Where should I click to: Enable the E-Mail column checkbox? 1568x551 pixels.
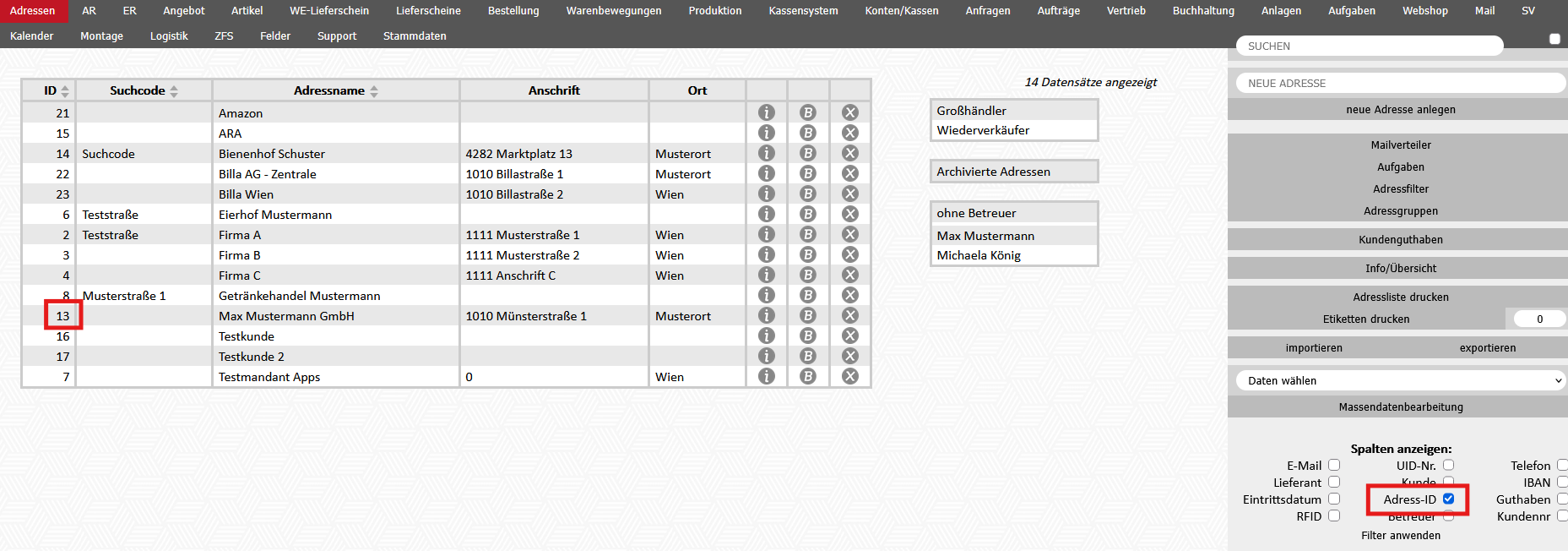[1334, 465]
